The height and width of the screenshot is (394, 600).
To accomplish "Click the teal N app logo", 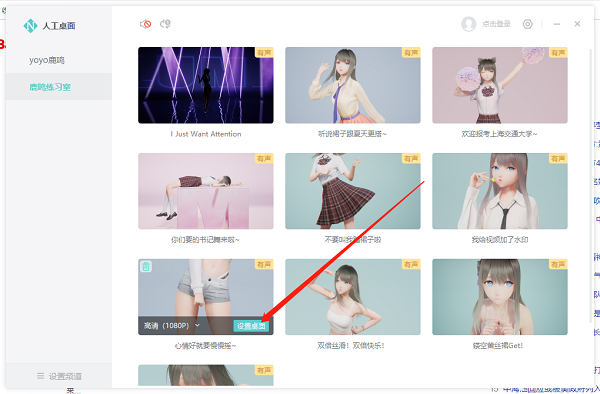I will click(30, 26).
